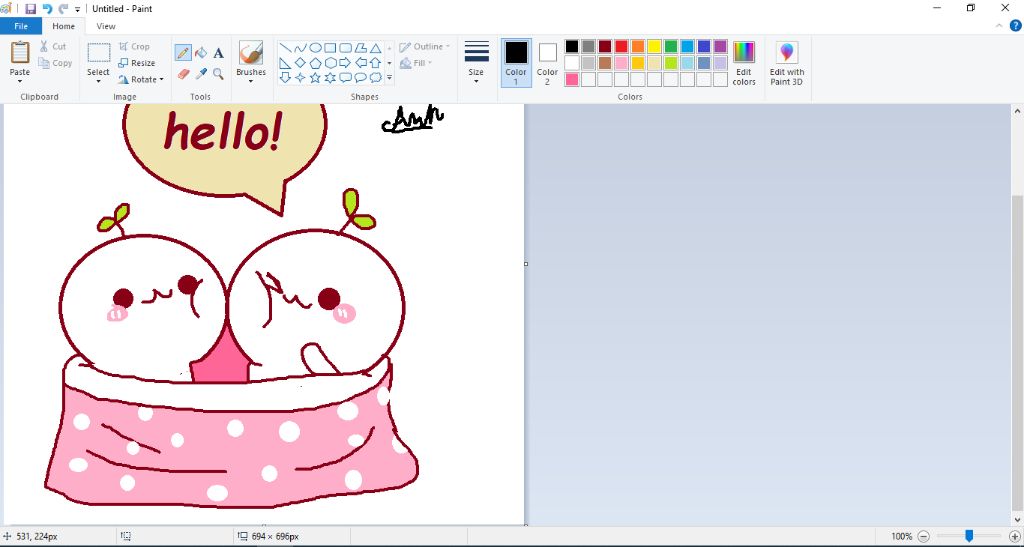Click the zoom out minus button
This screenshot has width=1024, height=547.
pyautogui.click(x=923, y=536)
